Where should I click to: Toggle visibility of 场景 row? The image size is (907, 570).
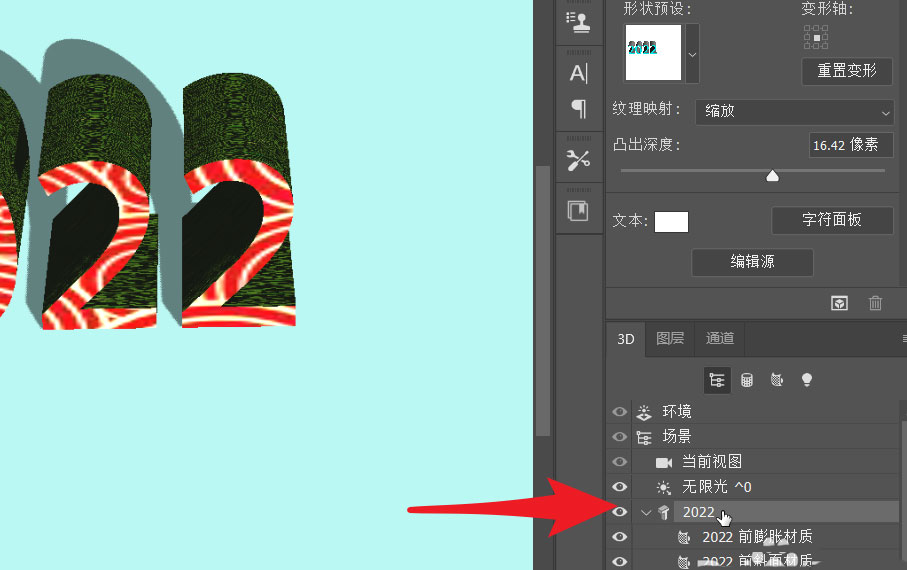(619, 436)
